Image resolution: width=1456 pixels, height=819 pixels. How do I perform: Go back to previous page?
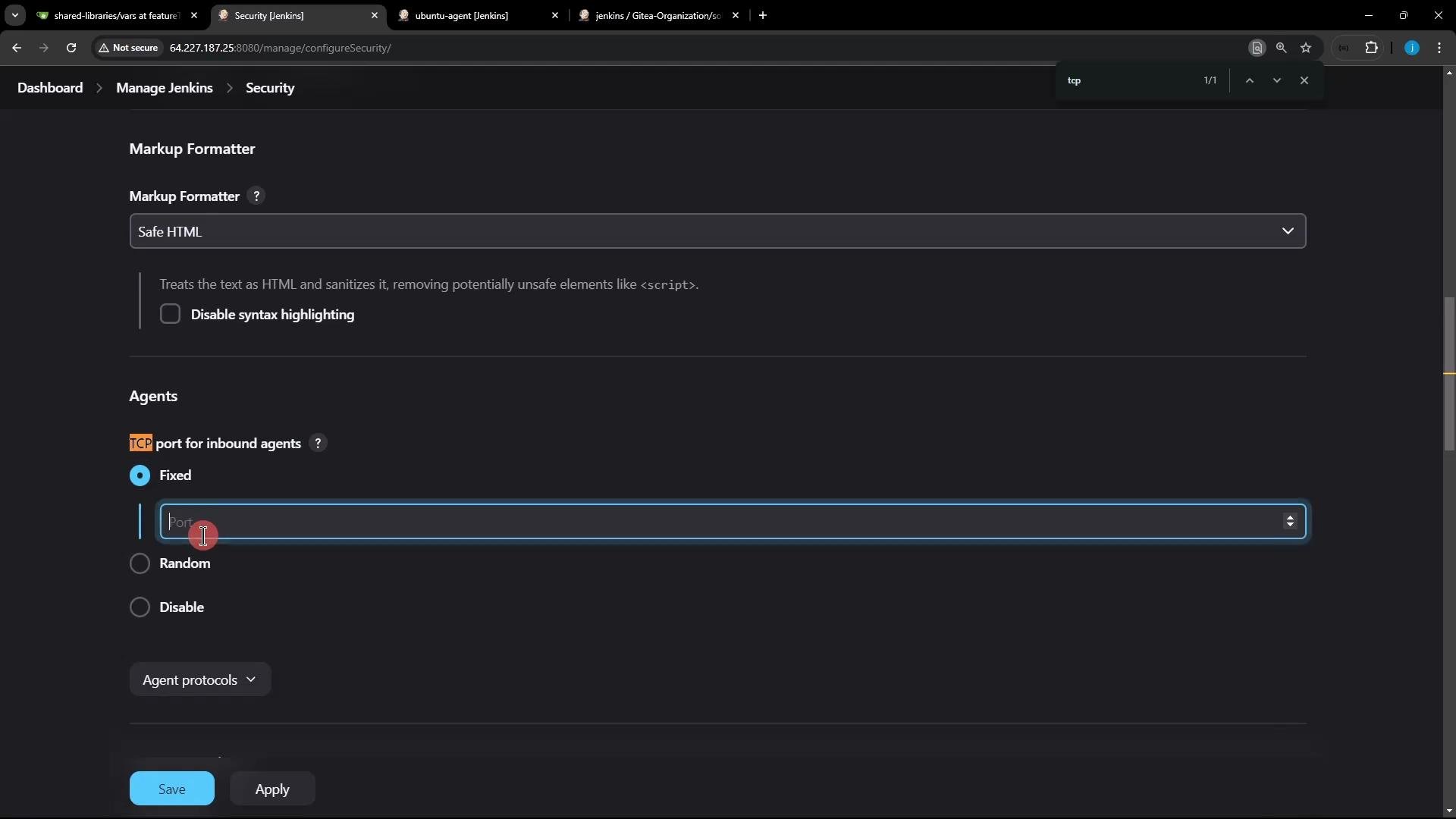tap(17, 48)
